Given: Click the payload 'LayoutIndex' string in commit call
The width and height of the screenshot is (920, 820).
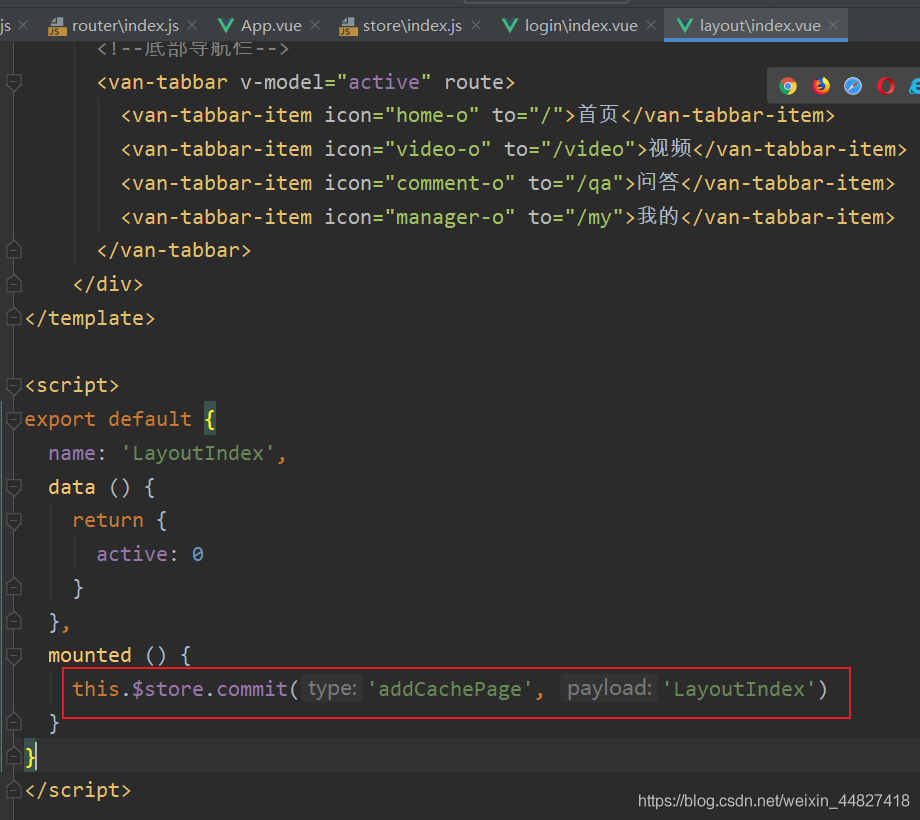Looking at the screenshot, I should [x=739, y=689].
